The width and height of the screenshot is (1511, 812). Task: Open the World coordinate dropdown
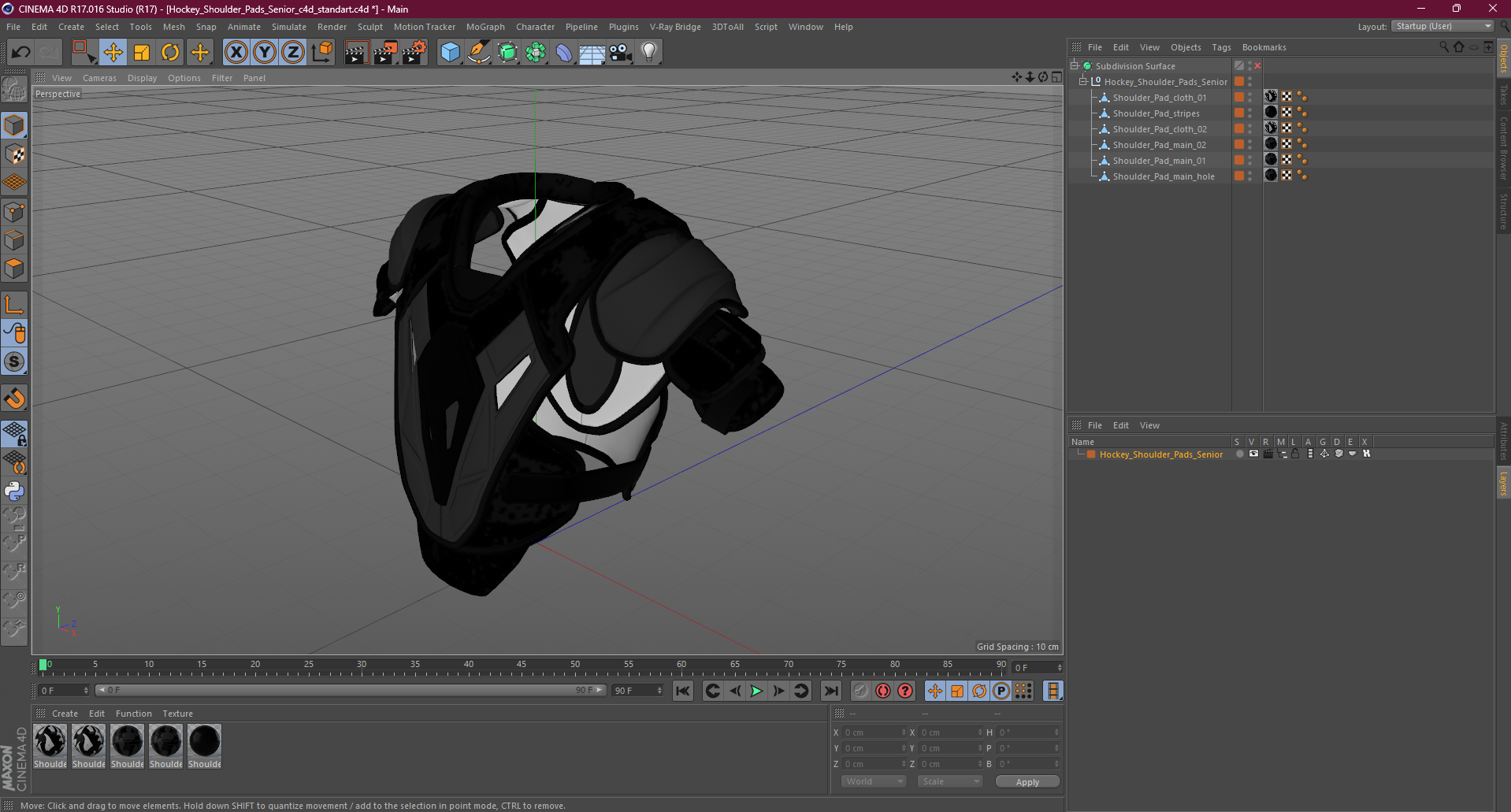874,781
